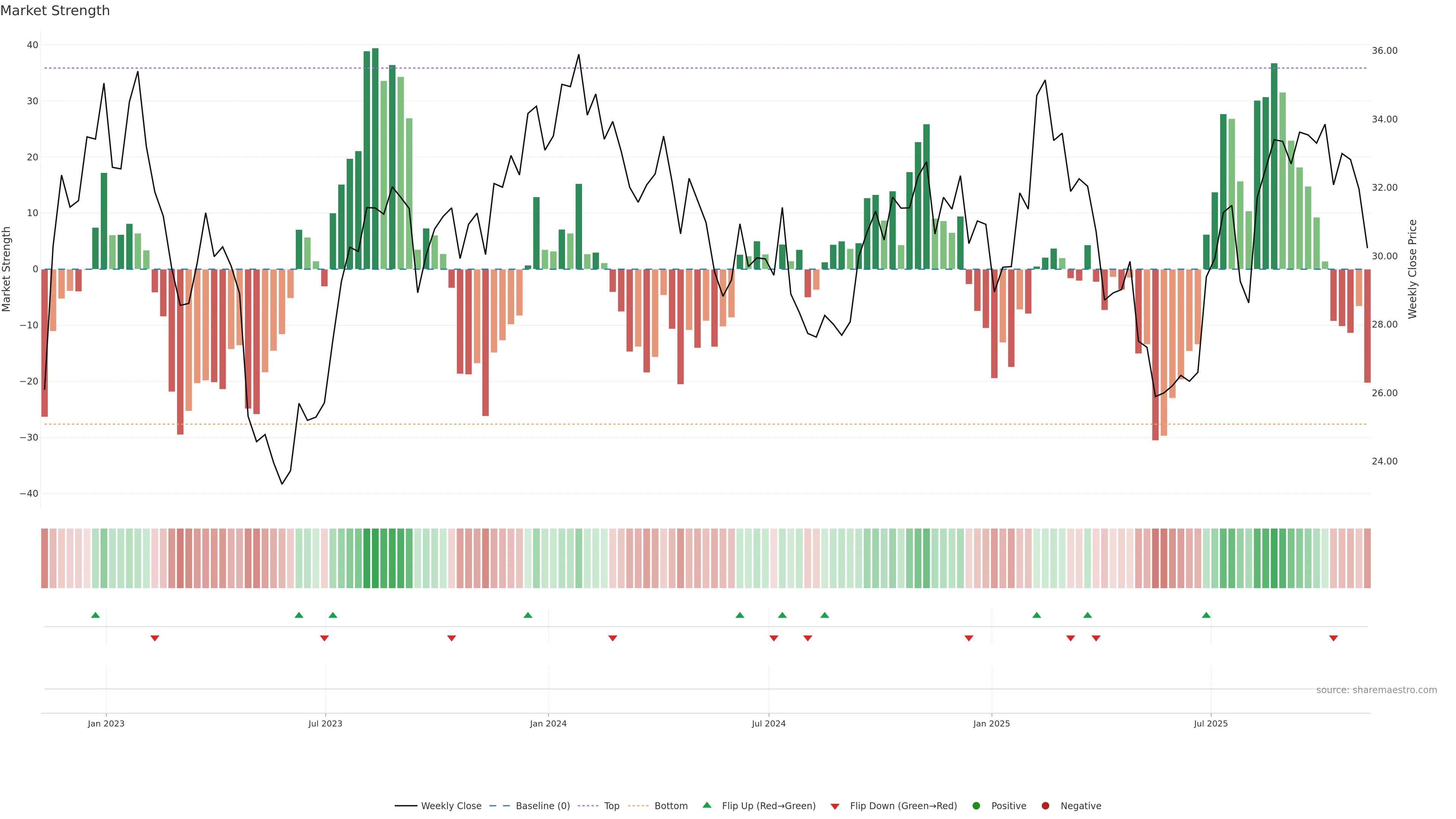Click the Flip Down red triangle legend icon
This screenshot has width=1456, height=819.
835,806
